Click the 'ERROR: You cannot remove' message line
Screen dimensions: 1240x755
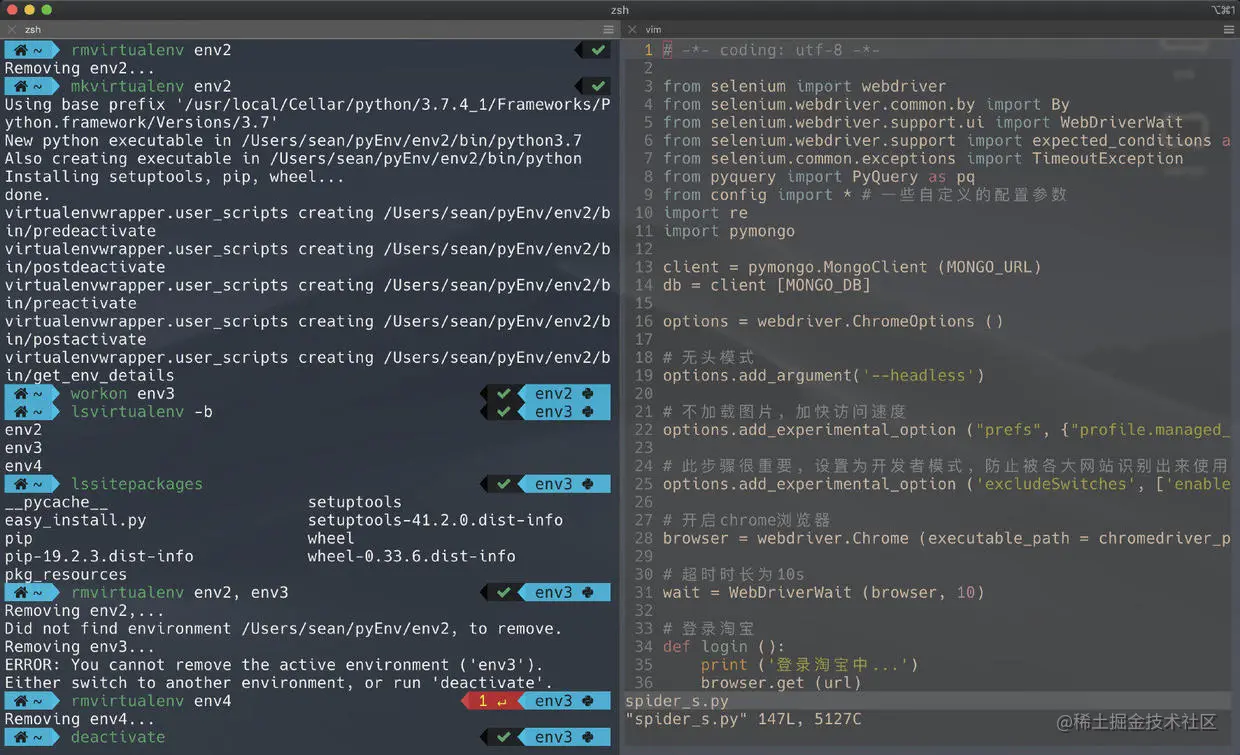pos(274,665)
